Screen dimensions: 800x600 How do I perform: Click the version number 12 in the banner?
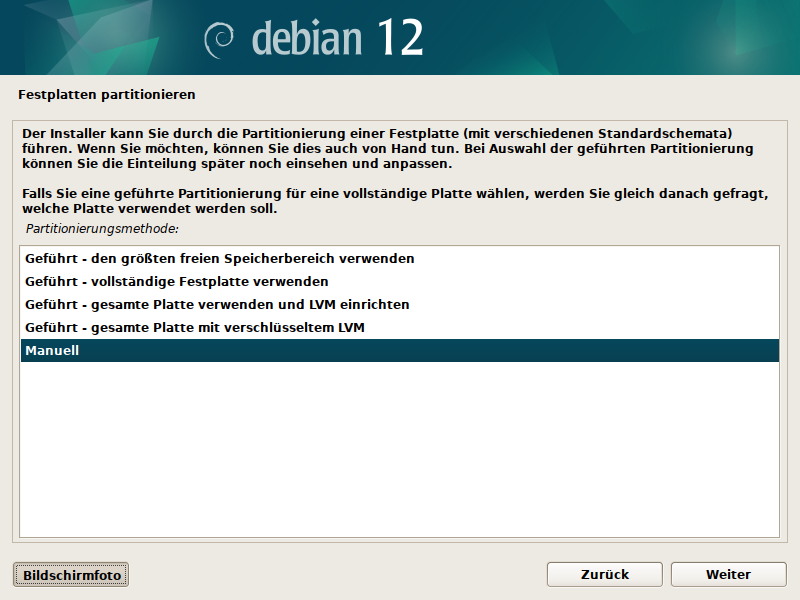tap(400, 38)
